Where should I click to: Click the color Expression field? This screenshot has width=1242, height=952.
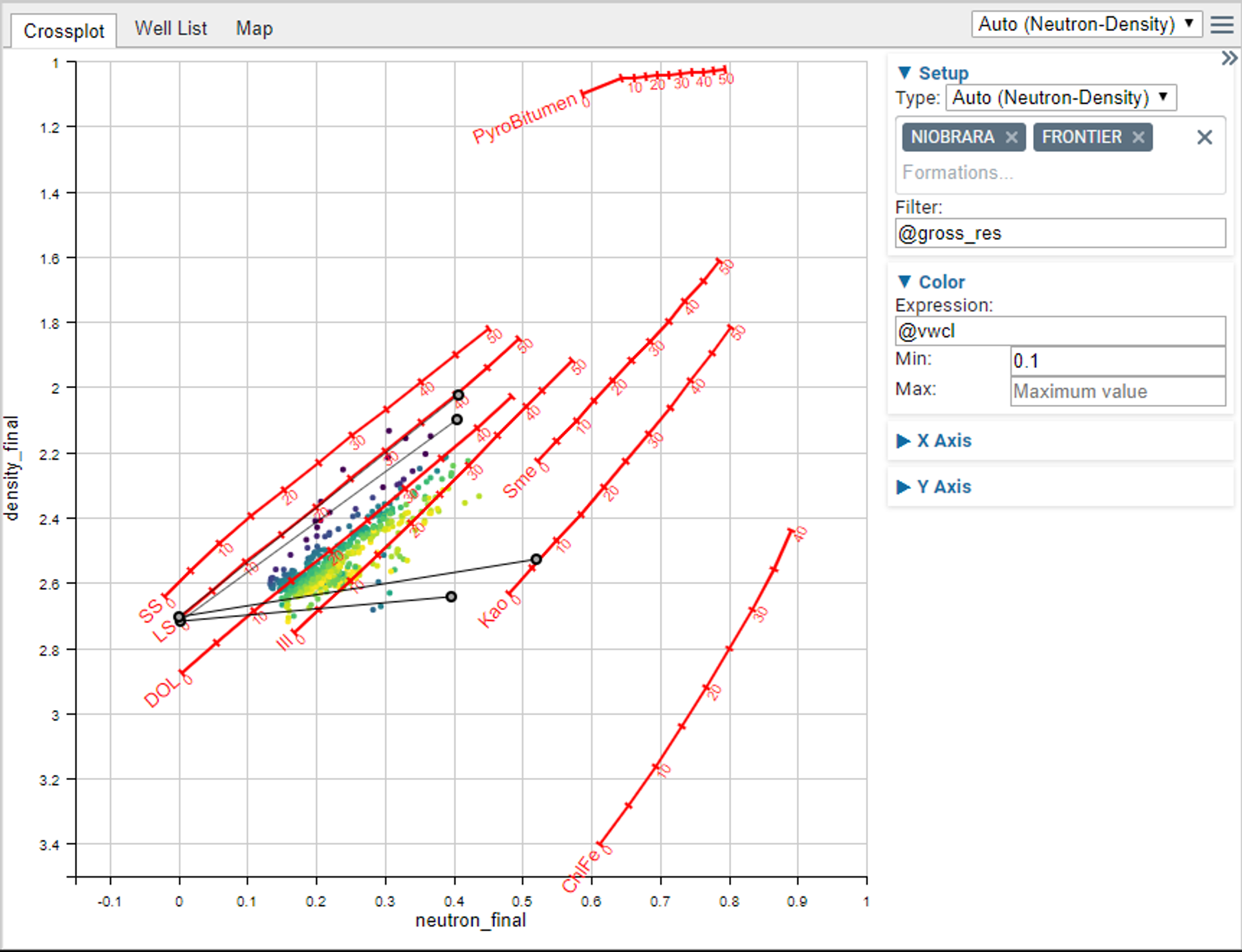[1060, 331]
